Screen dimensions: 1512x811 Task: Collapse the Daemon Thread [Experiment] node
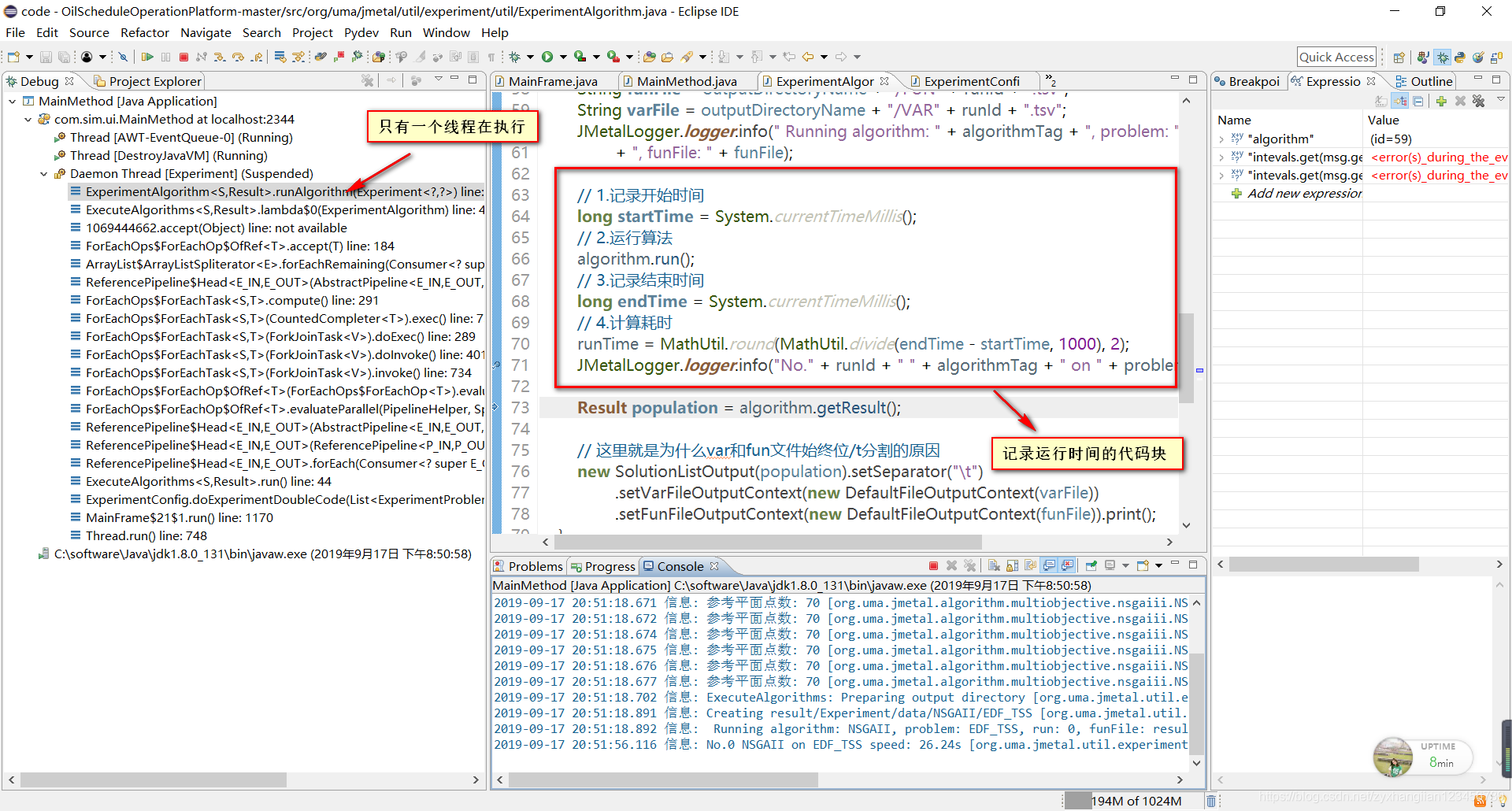(43, 173)
